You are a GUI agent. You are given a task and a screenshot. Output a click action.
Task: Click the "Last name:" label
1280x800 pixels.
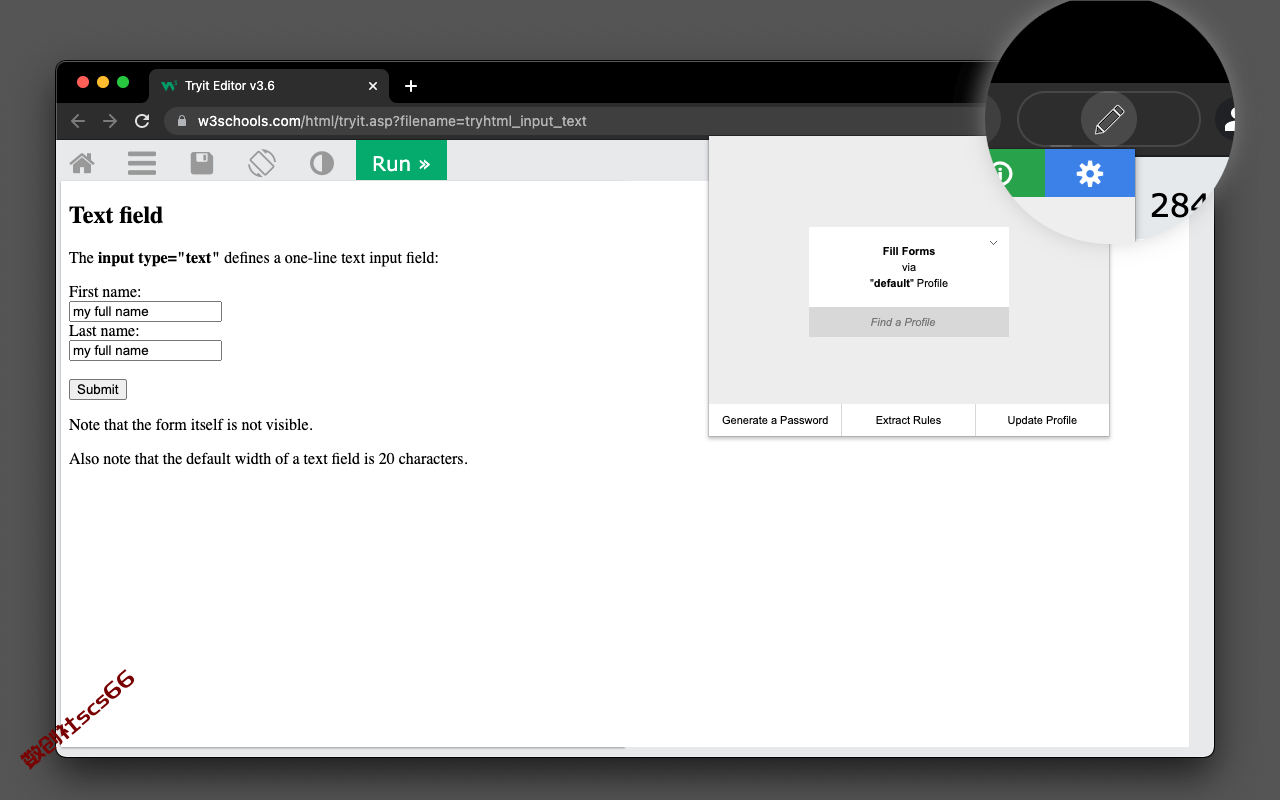(x=104, y=331)
